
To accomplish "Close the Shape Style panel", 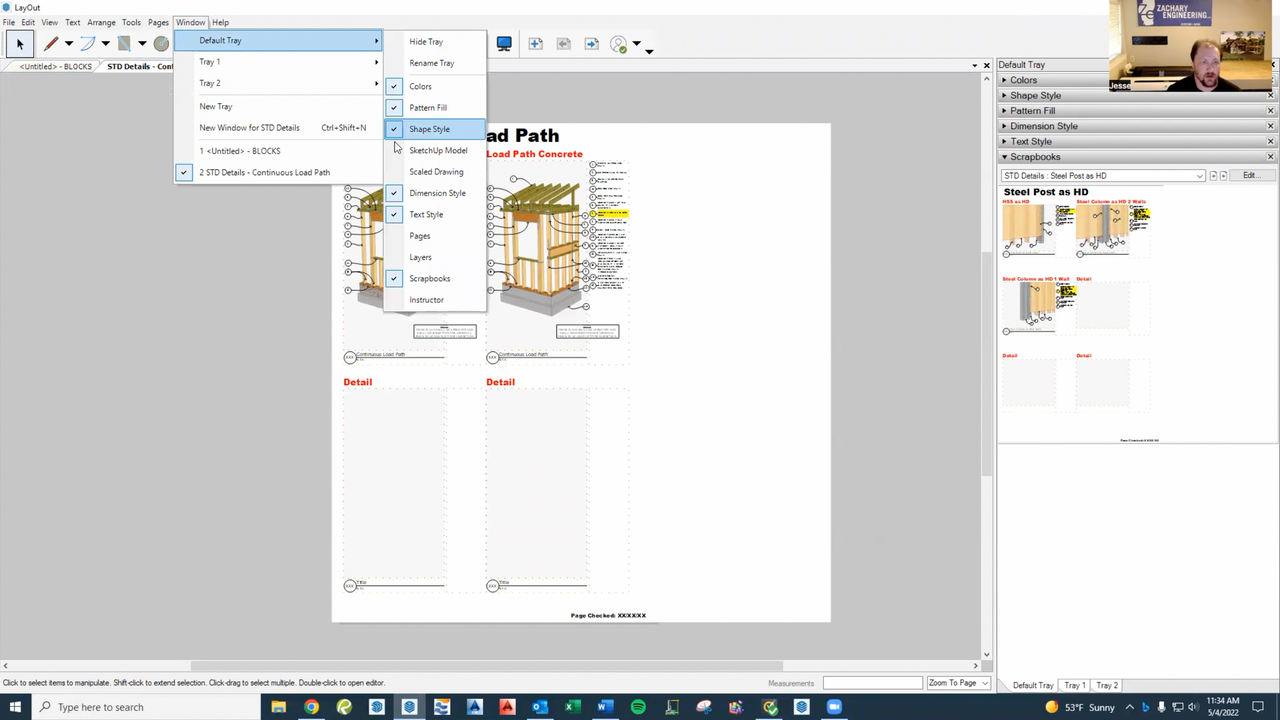I will 1271,96.
